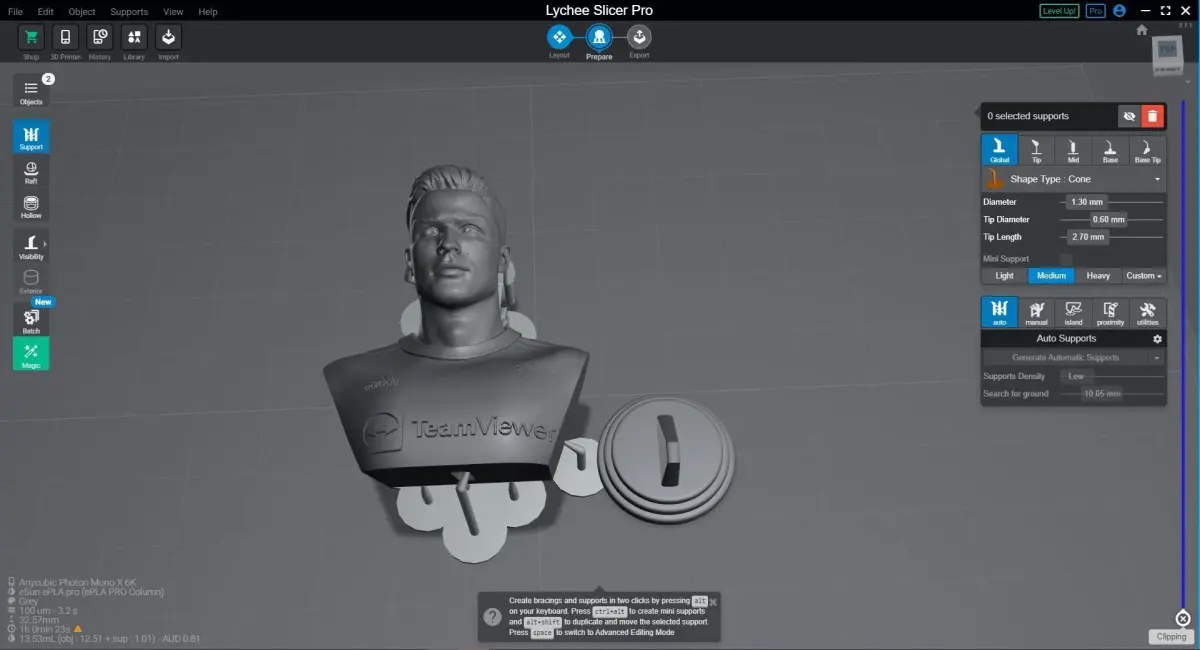The image size is (1200, 650).
Task: Switch to the Base support tab
Action: pyautogui.click(x=1110, y=150)
